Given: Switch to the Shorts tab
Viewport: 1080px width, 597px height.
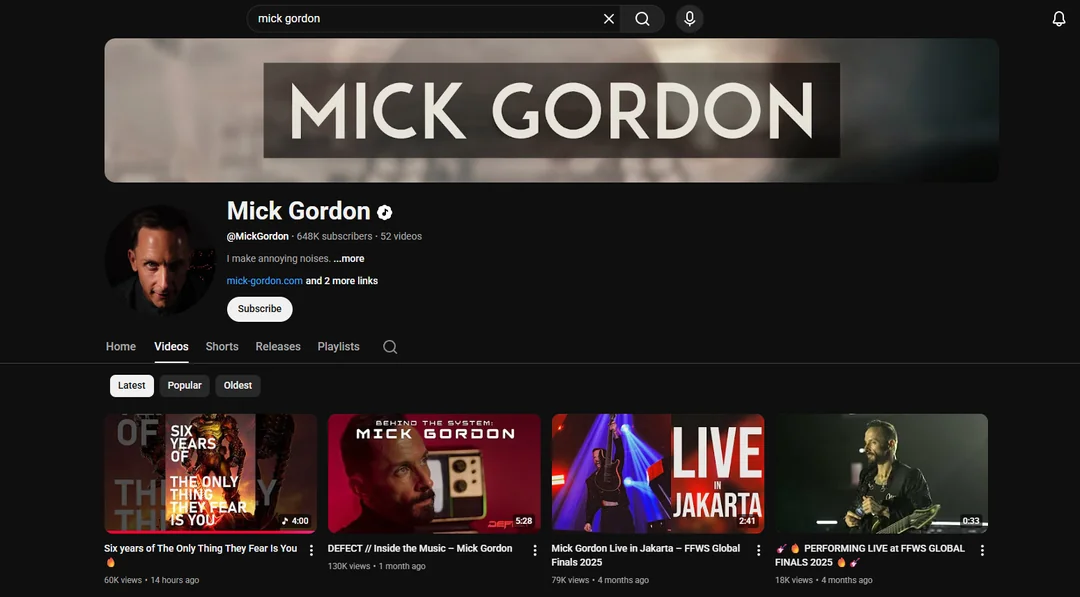Looking at the screenshot, I should 222,346.
